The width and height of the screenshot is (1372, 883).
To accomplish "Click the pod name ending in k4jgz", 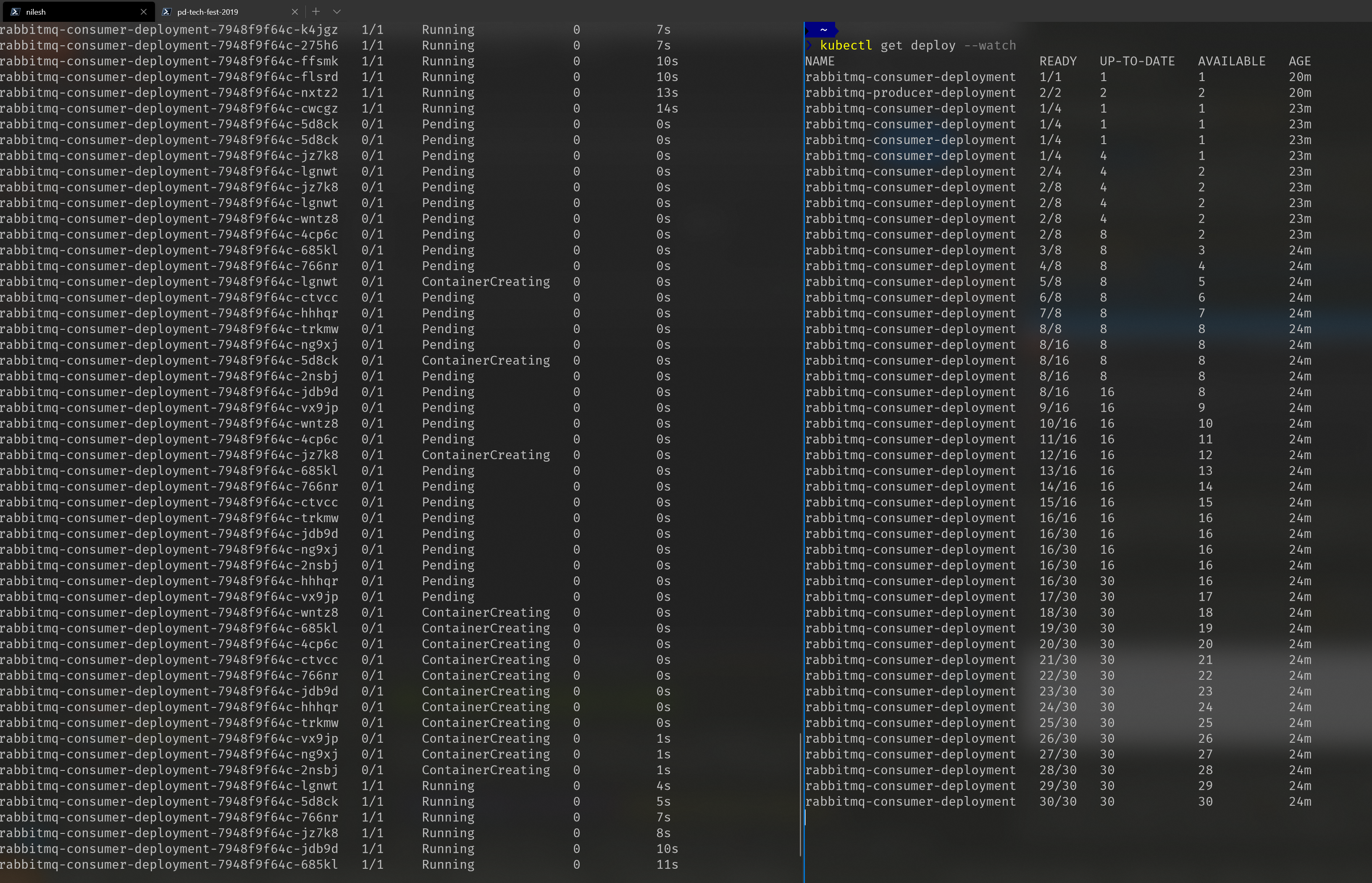I will tap(169, 29).
